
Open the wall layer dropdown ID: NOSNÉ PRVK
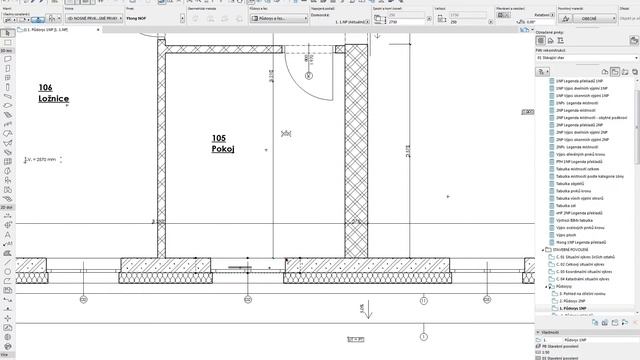point(94,18)
